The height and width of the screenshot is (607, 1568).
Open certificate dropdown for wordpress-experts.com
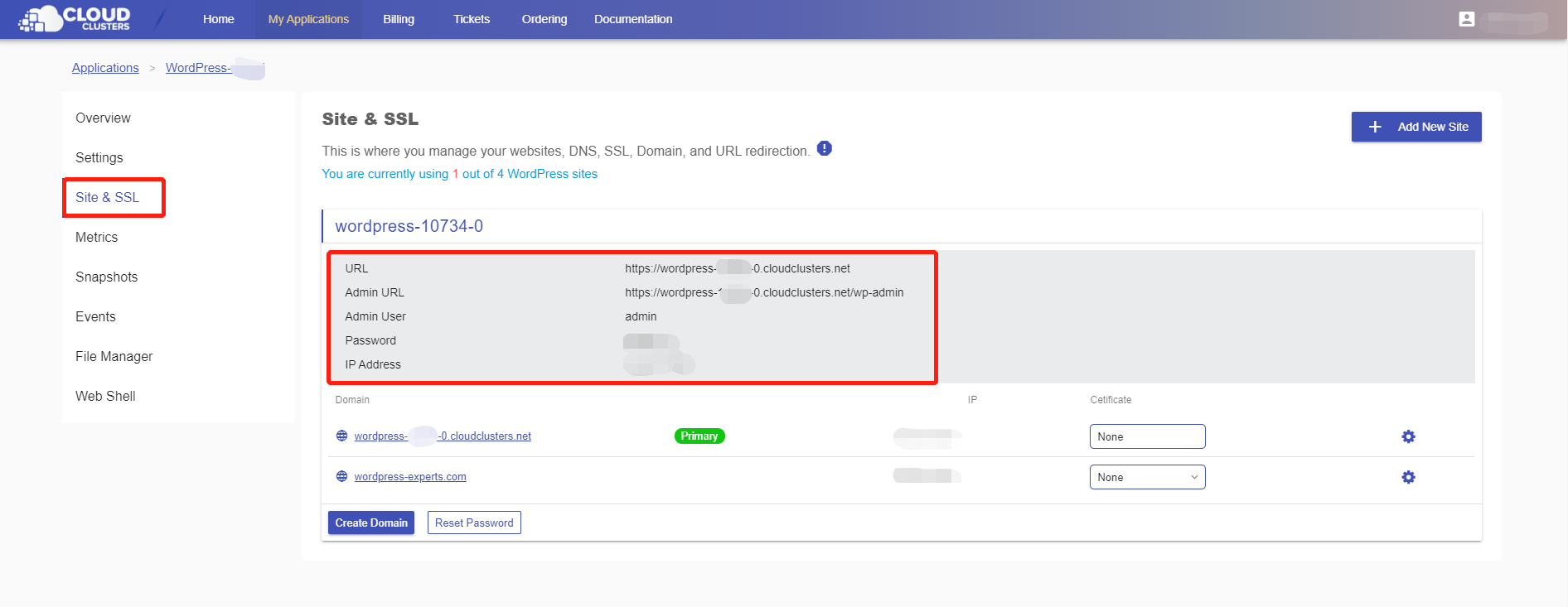(1147, 477)
